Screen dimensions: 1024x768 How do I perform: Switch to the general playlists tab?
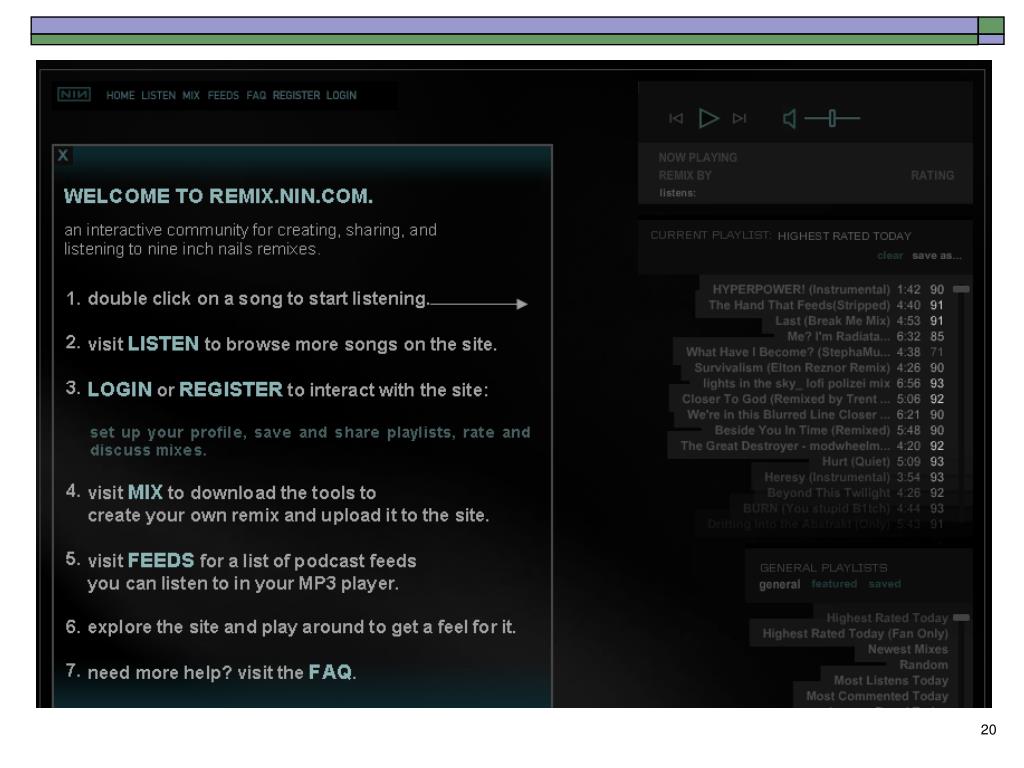779,584
